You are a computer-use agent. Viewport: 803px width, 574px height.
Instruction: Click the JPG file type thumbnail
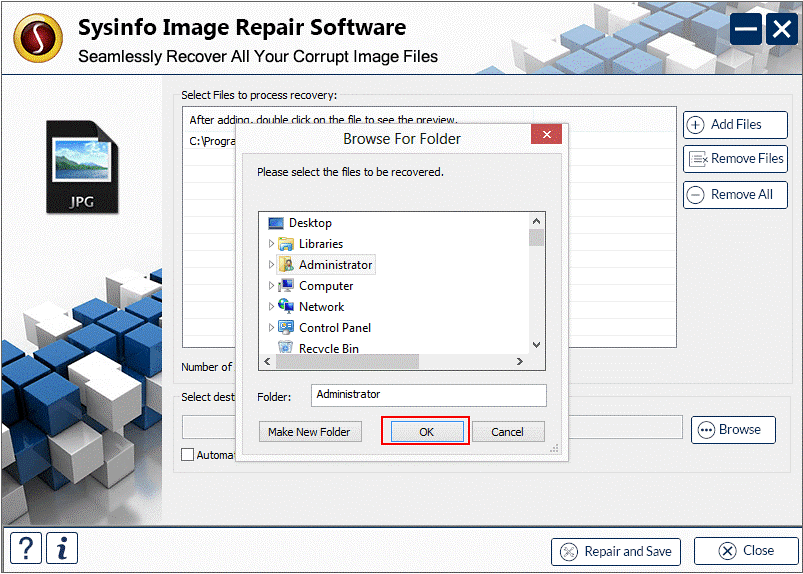pyautogui.click(x=82, y=167)
